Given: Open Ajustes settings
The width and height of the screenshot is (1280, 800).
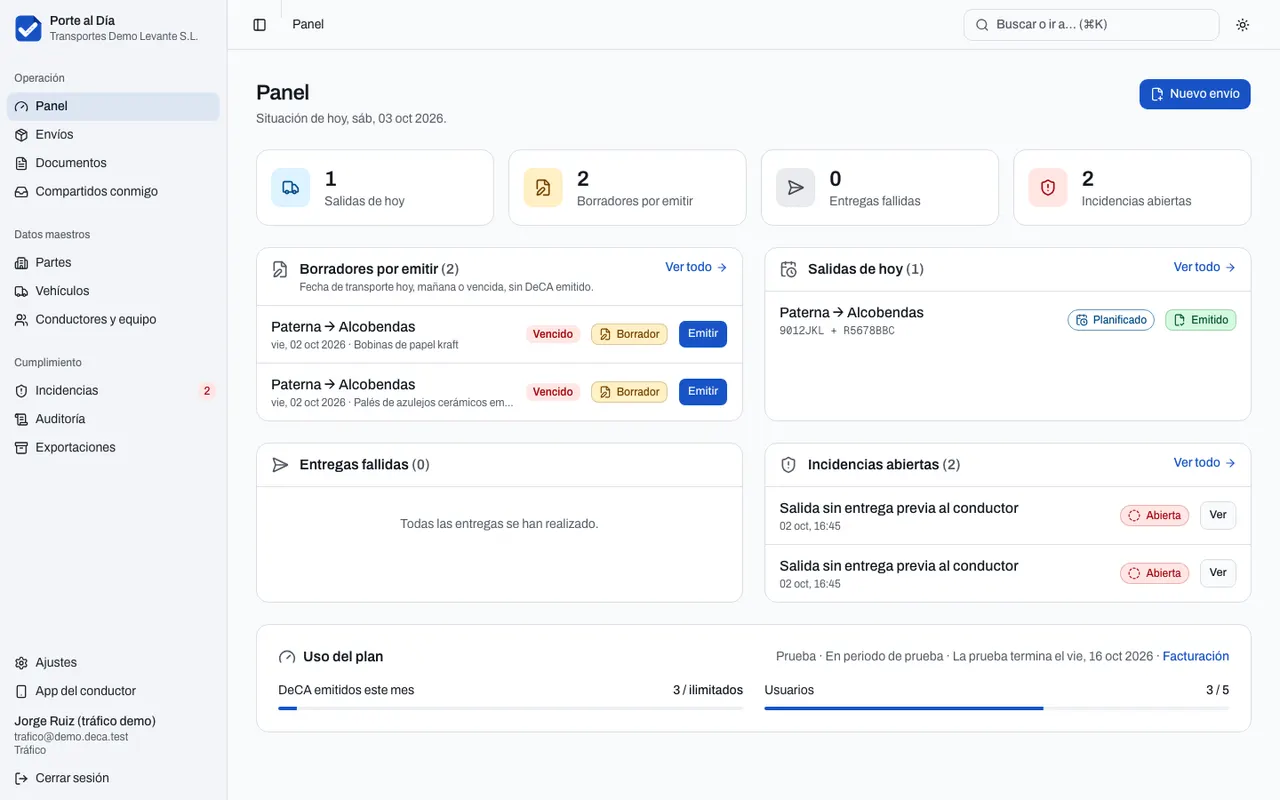Looking at the screenshot, I should [x=113, y=663].
